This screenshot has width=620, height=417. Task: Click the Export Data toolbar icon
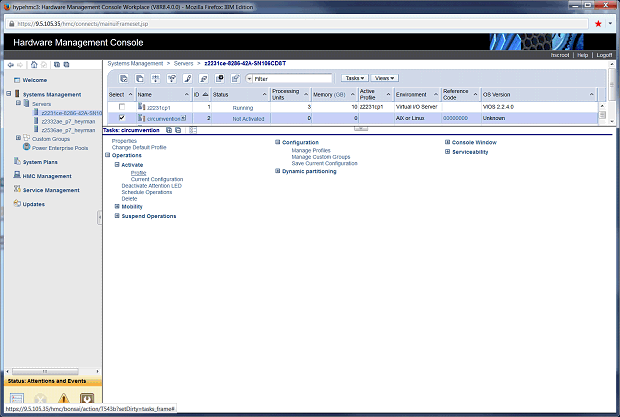235,79
